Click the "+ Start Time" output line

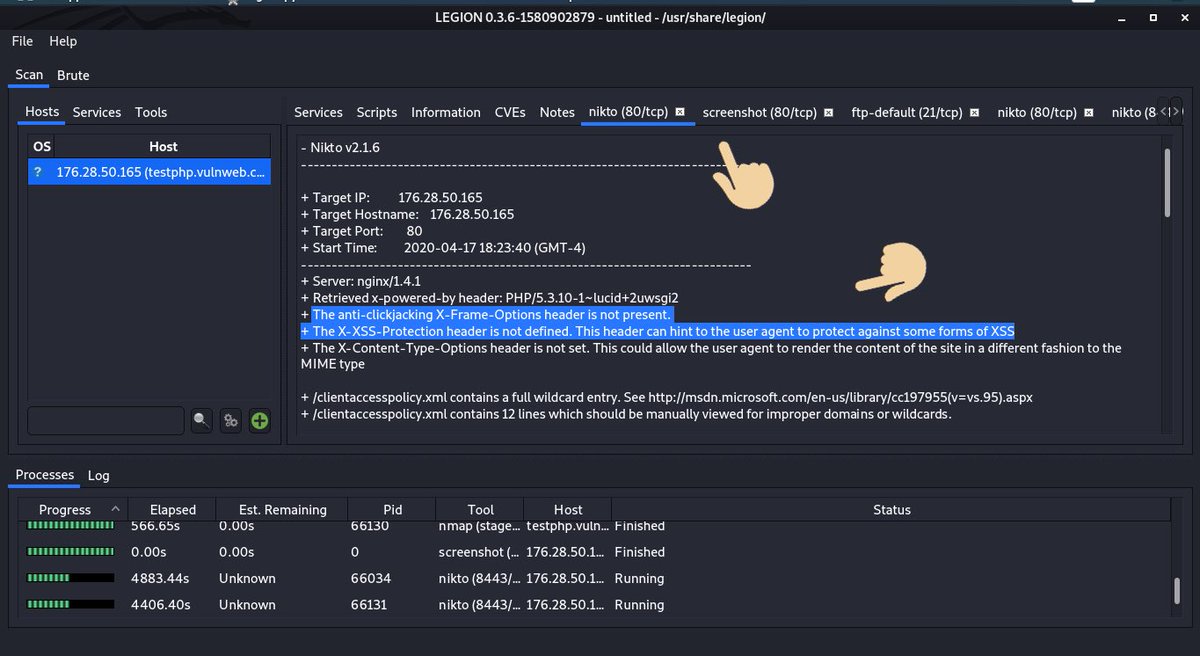coord(443,247)
